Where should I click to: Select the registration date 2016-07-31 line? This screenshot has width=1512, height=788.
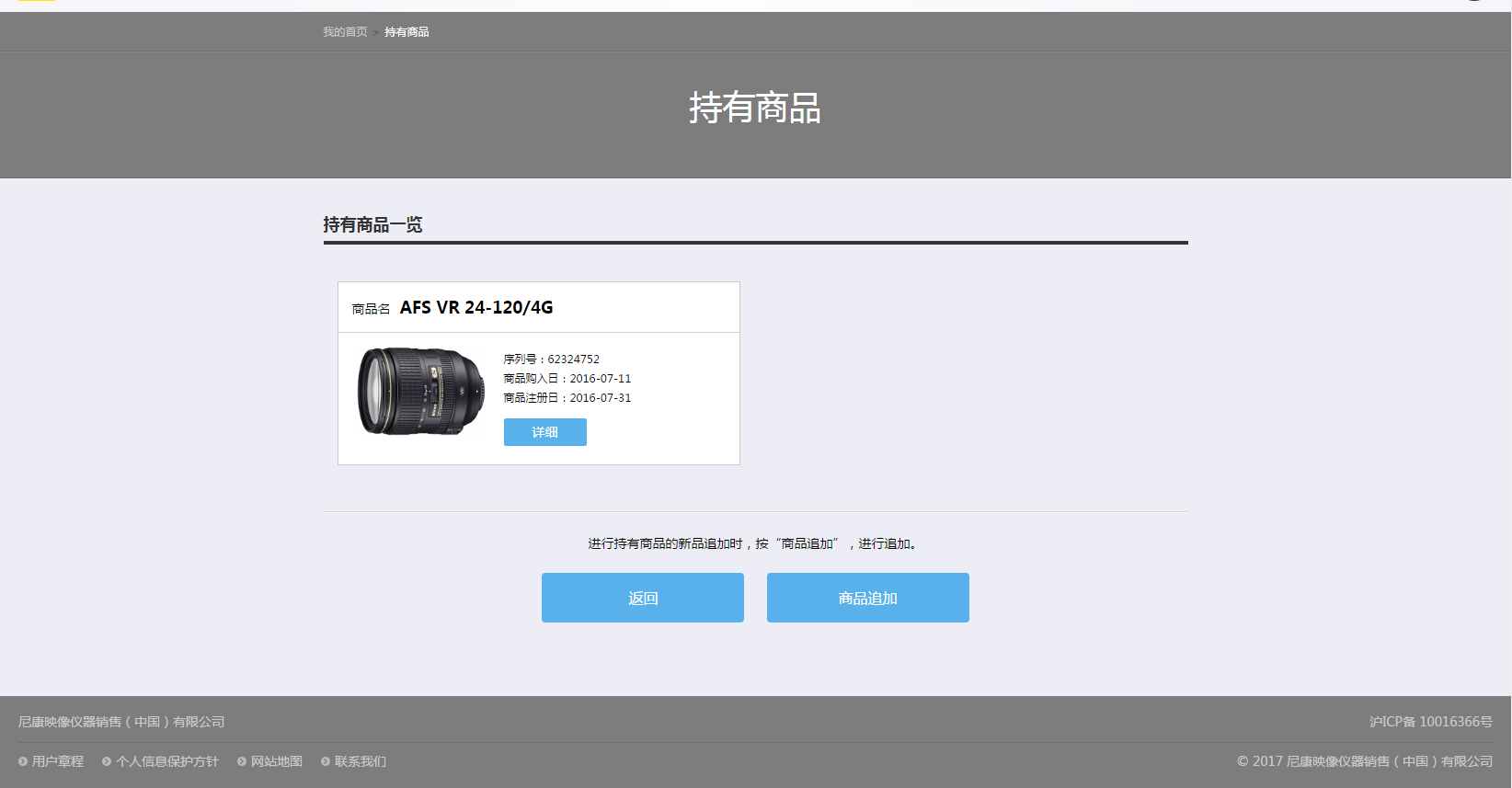pyautogui.click(x=567, y=398)
